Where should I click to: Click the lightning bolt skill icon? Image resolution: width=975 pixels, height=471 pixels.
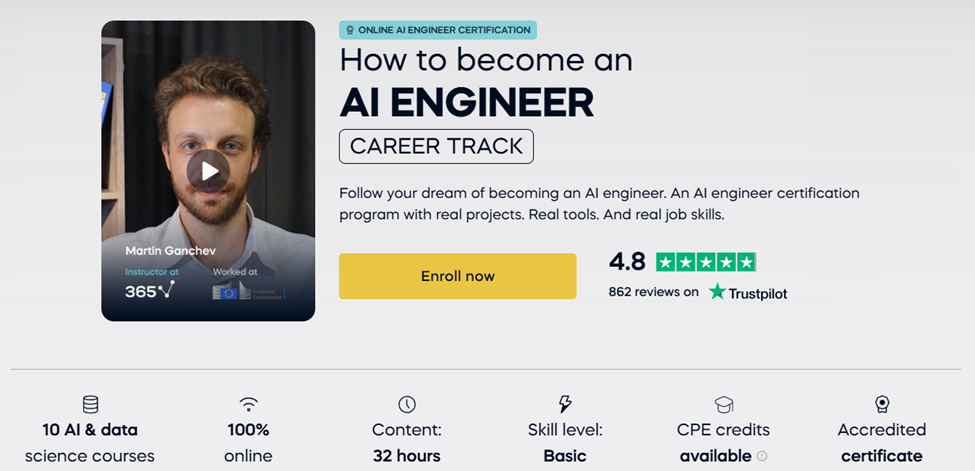pyautogui.click(x=565, y=404)
